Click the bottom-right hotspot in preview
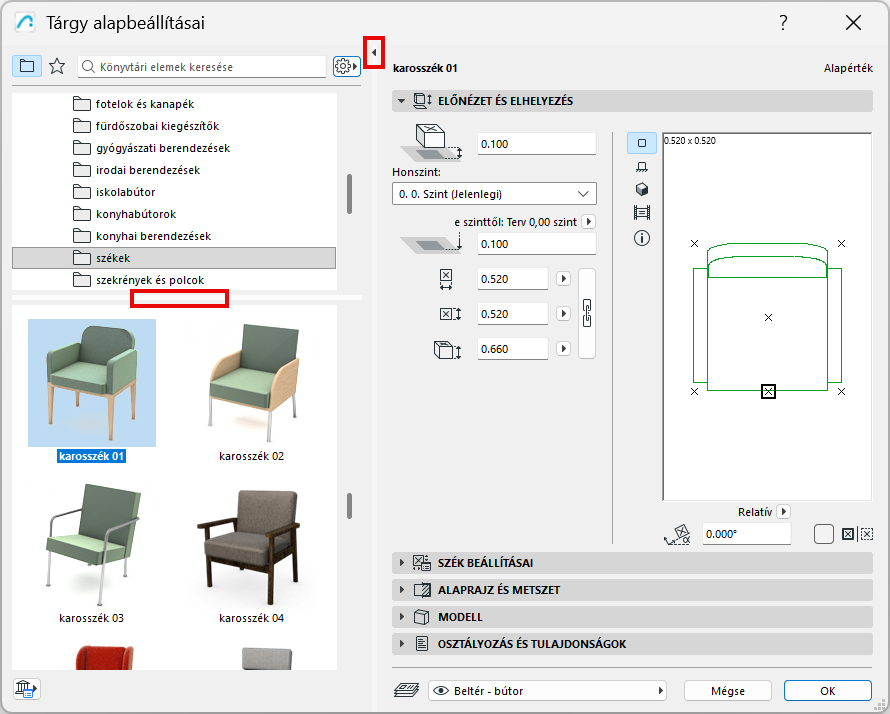Viewport: 890px width, 714px height. coord(841,391)
